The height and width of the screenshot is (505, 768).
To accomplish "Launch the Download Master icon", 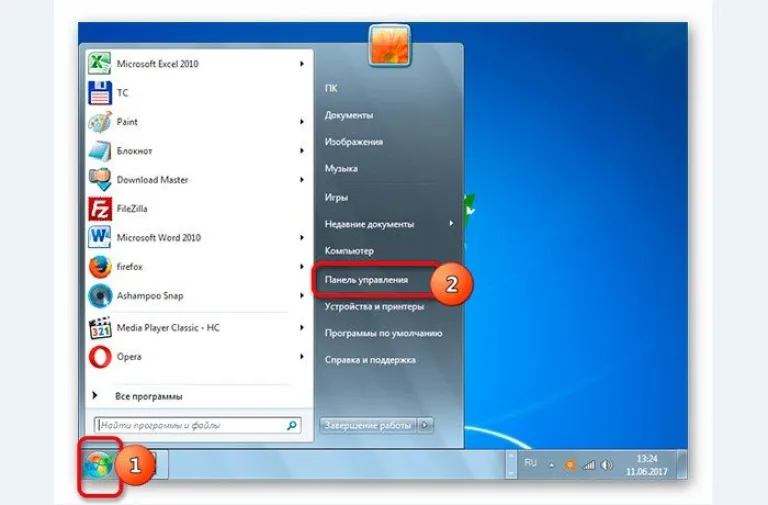I will click(100, 180).
